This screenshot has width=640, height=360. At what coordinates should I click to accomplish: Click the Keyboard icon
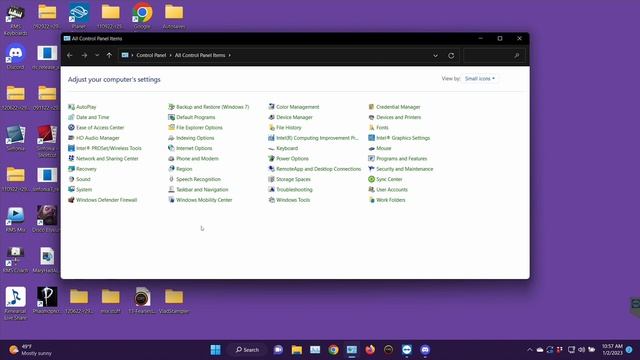271,148
